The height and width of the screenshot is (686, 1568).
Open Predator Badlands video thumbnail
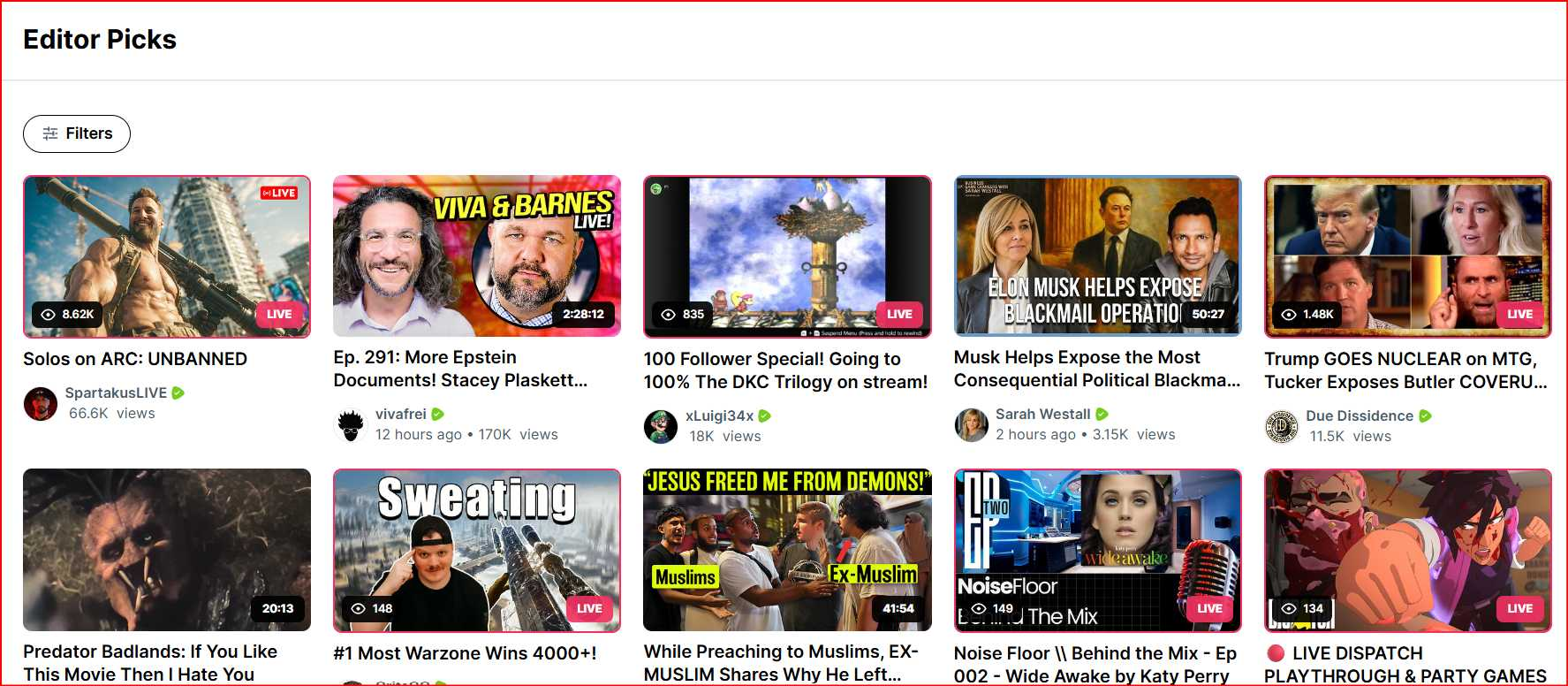click(167, 550)
